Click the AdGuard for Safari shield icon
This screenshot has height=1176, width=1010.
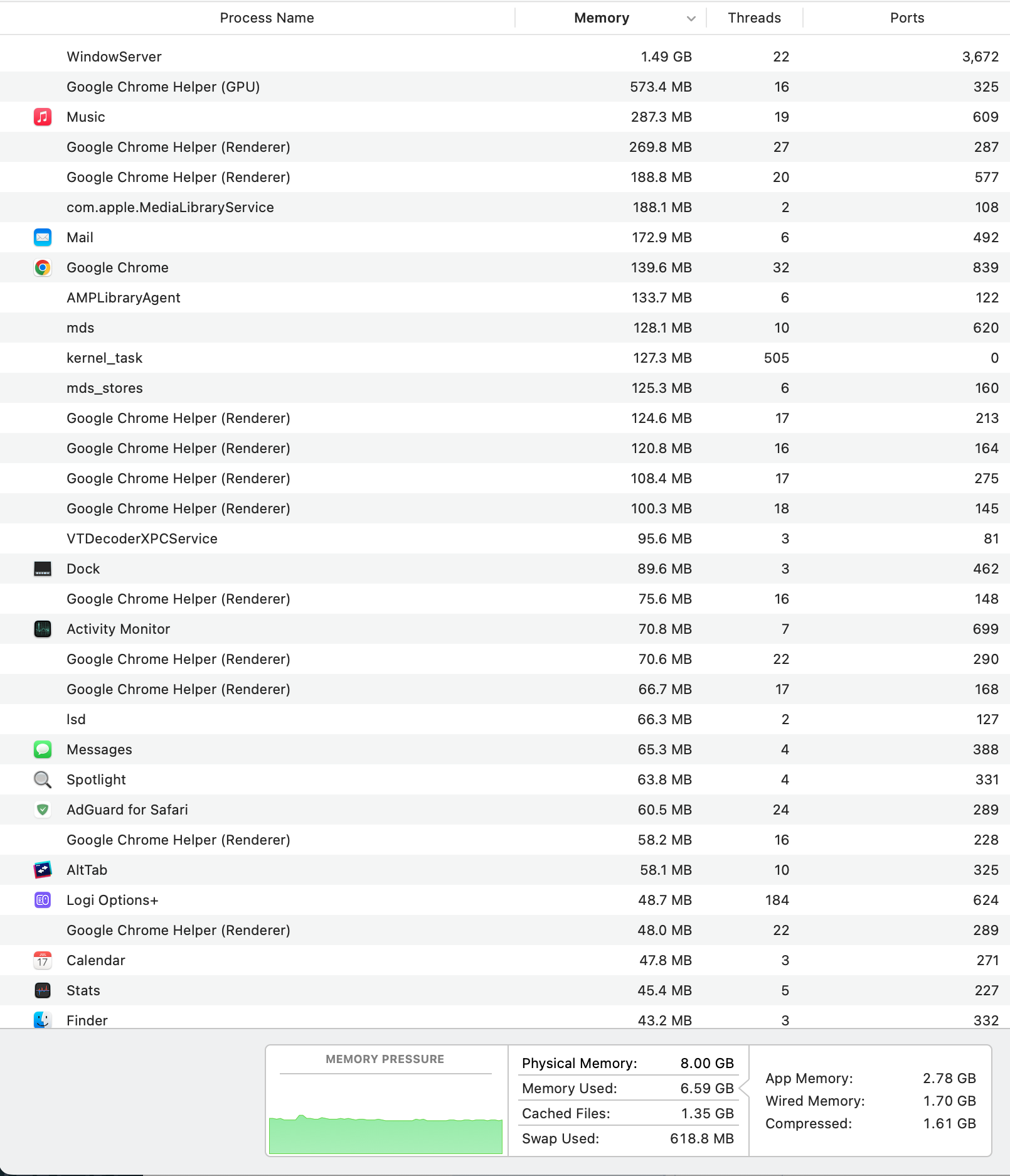click(43, 810)
